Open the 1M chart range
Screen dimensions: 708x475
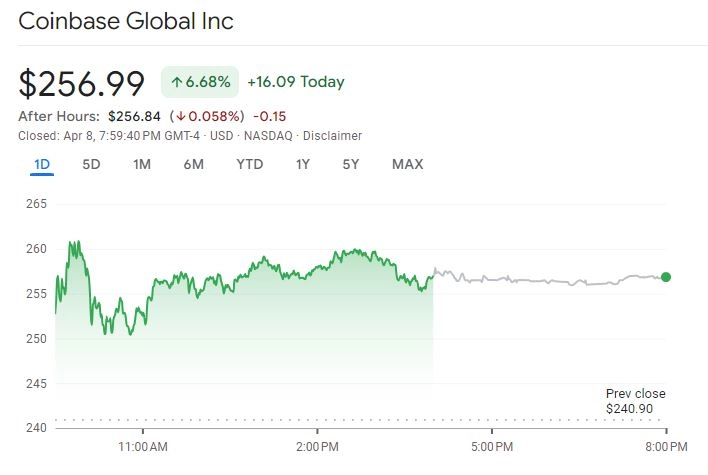coord(142,164)
